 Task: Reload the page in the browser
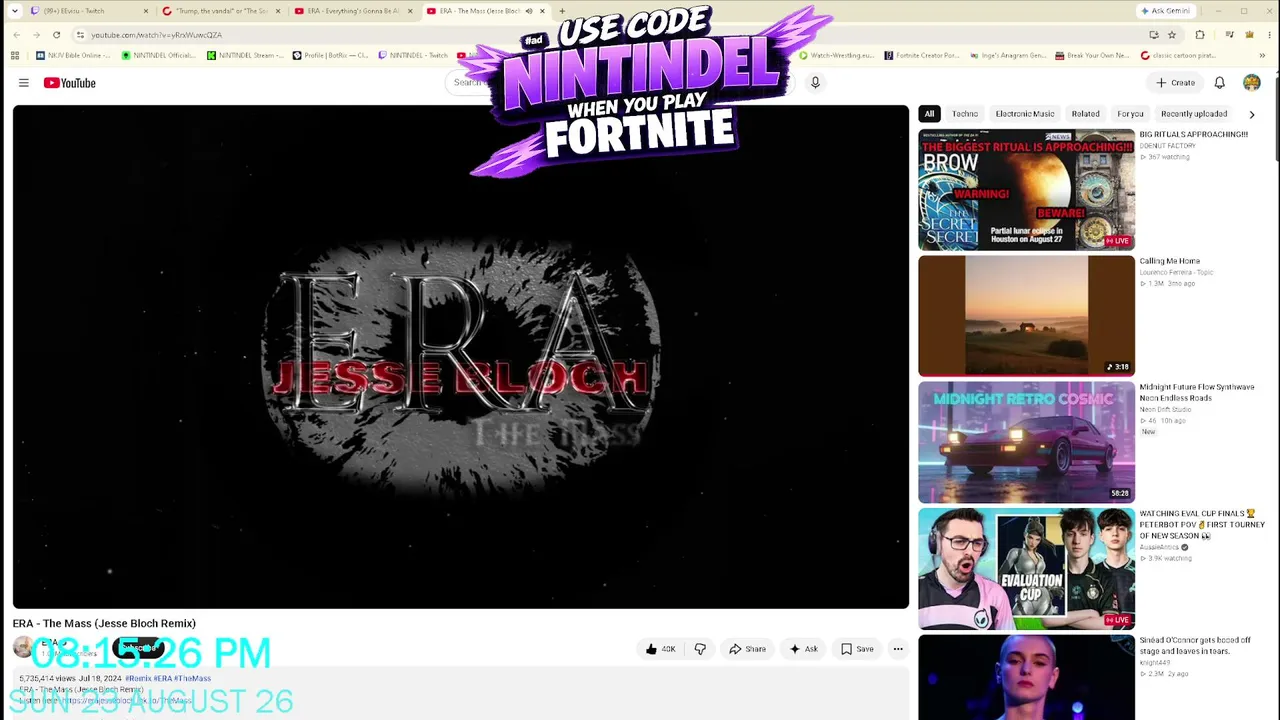(x=56, y=35)
